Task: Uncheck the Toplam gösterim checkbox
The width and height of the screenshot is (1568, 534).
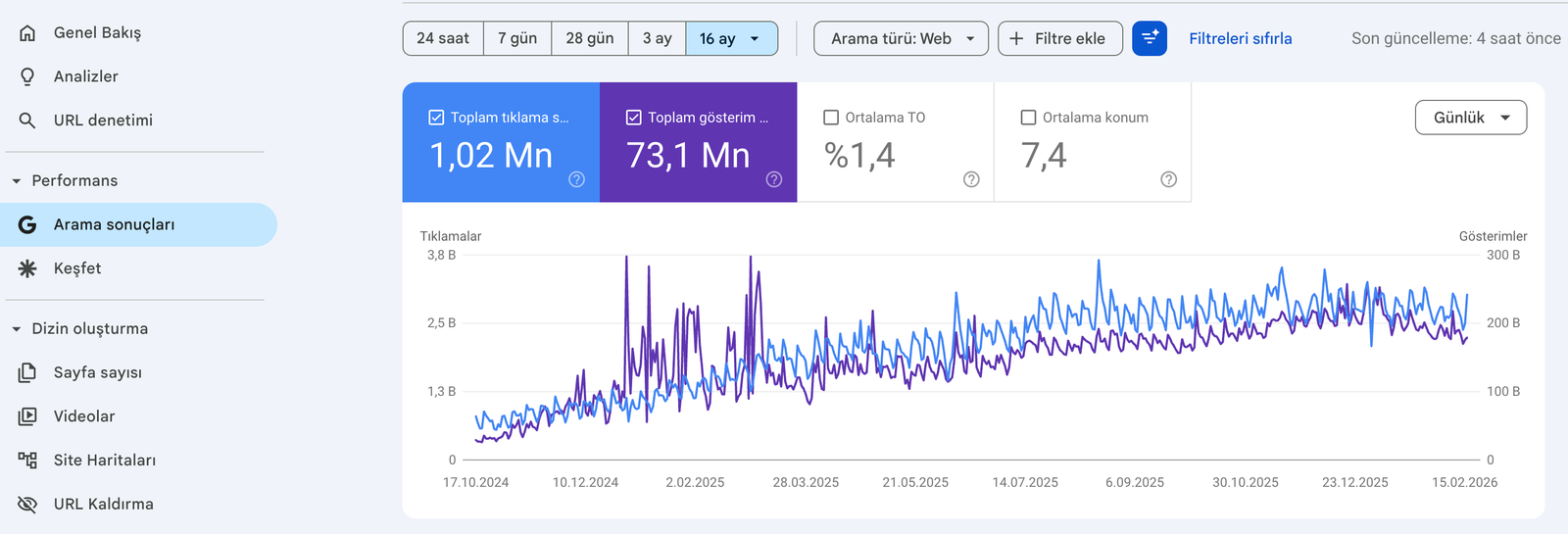Action: tap(634, 118)
